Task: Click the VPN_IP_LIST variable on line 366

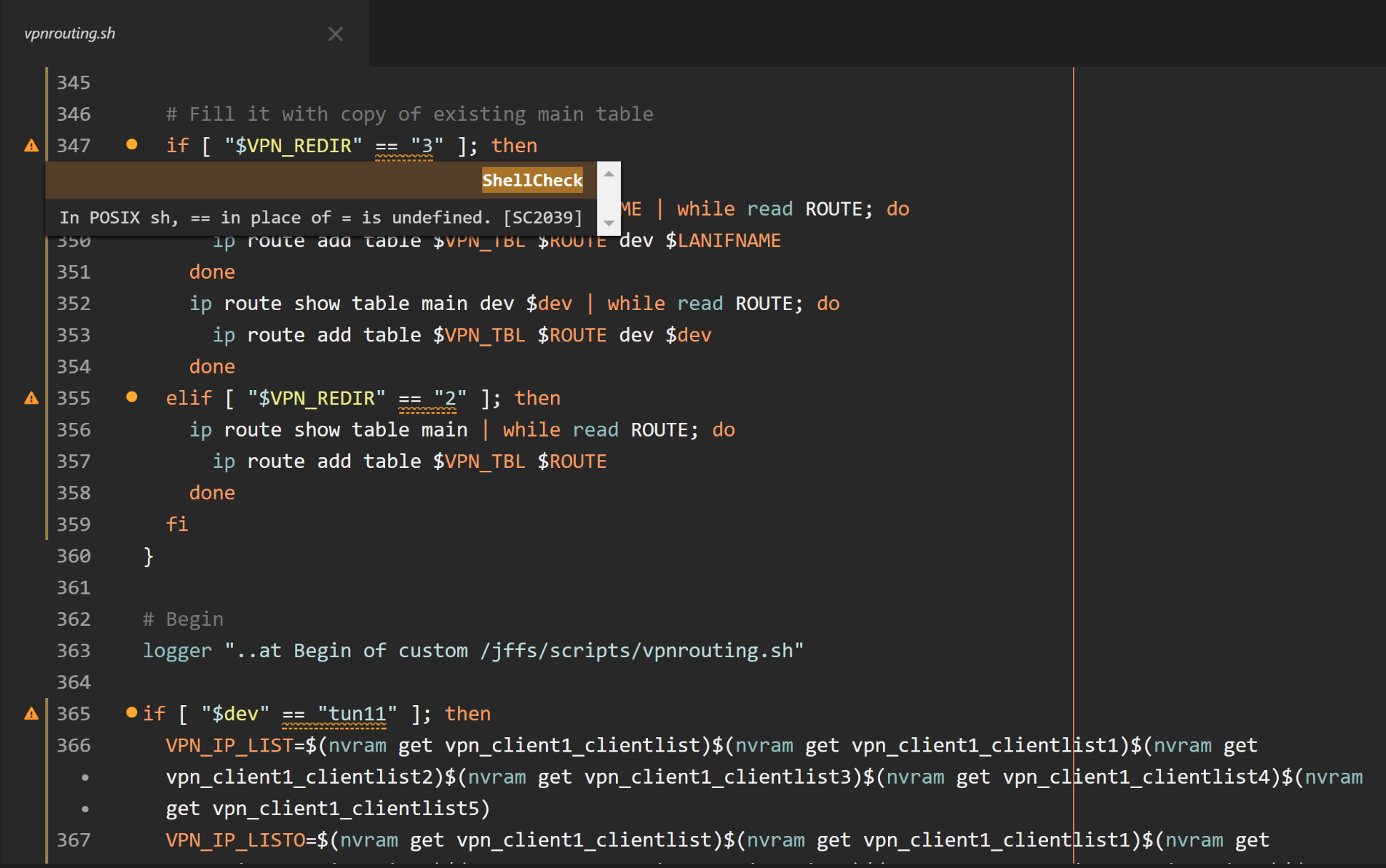Action: 229,746
